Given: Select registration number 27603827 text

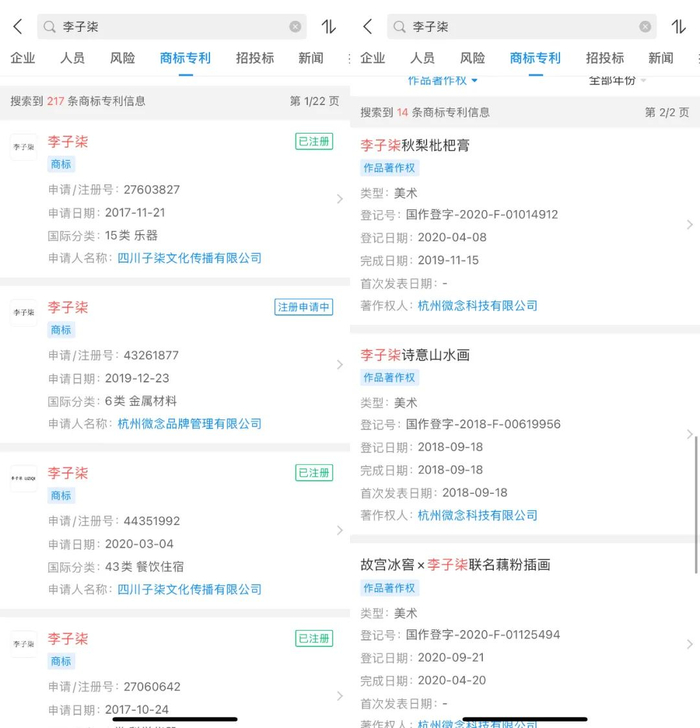Looking at the screenshot, I should click(151, 190).
